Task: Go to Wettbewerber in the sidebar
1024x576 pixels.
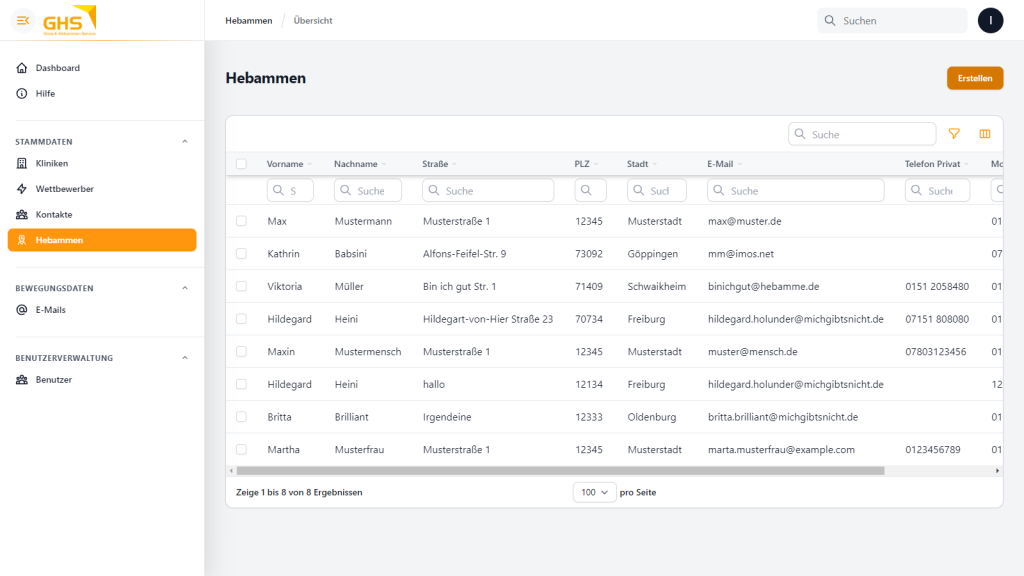Action: point(64,189)
